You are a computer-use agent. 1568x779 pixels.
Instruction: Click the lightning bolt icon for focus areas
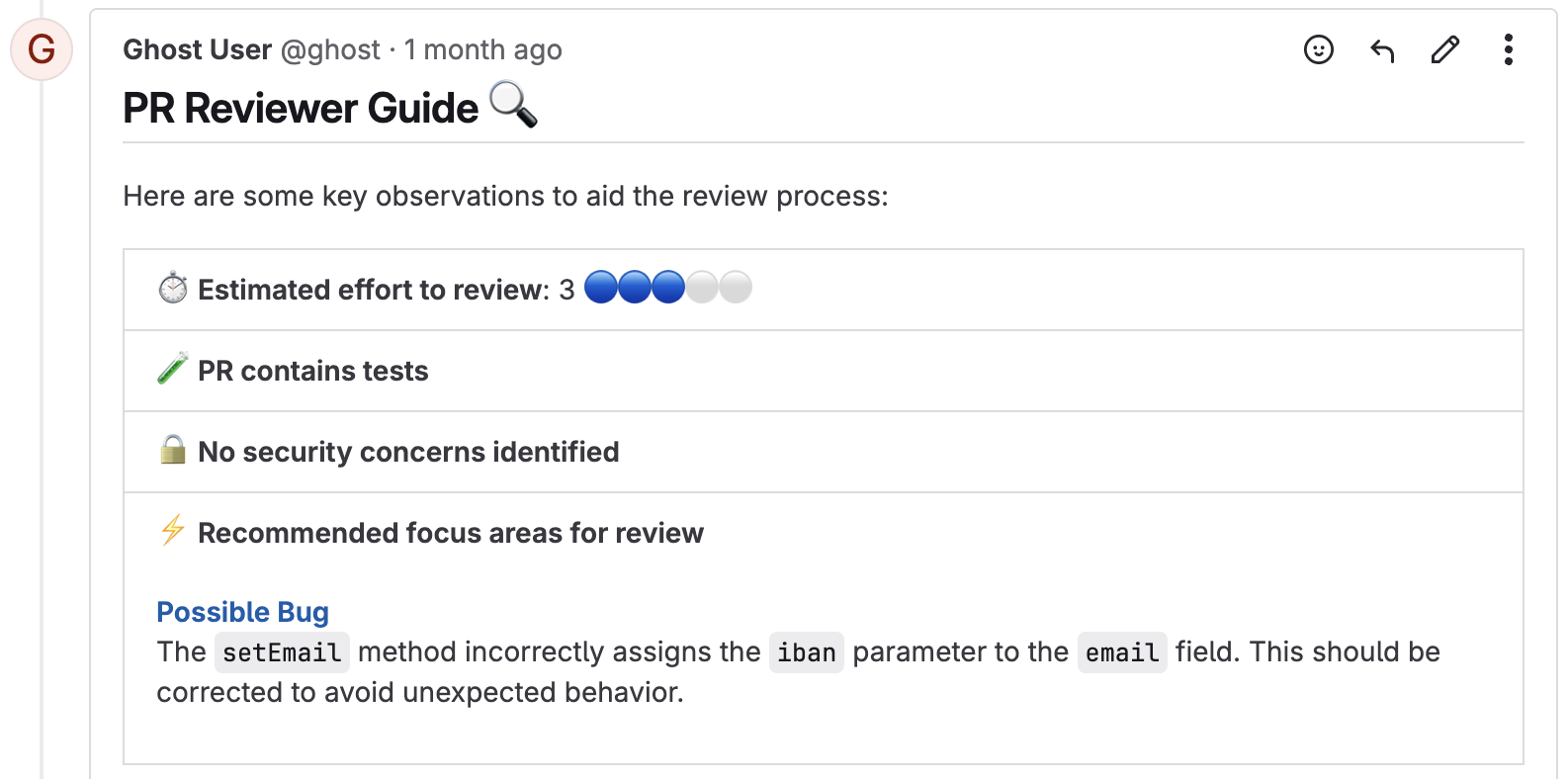click(x=173, y=531)
